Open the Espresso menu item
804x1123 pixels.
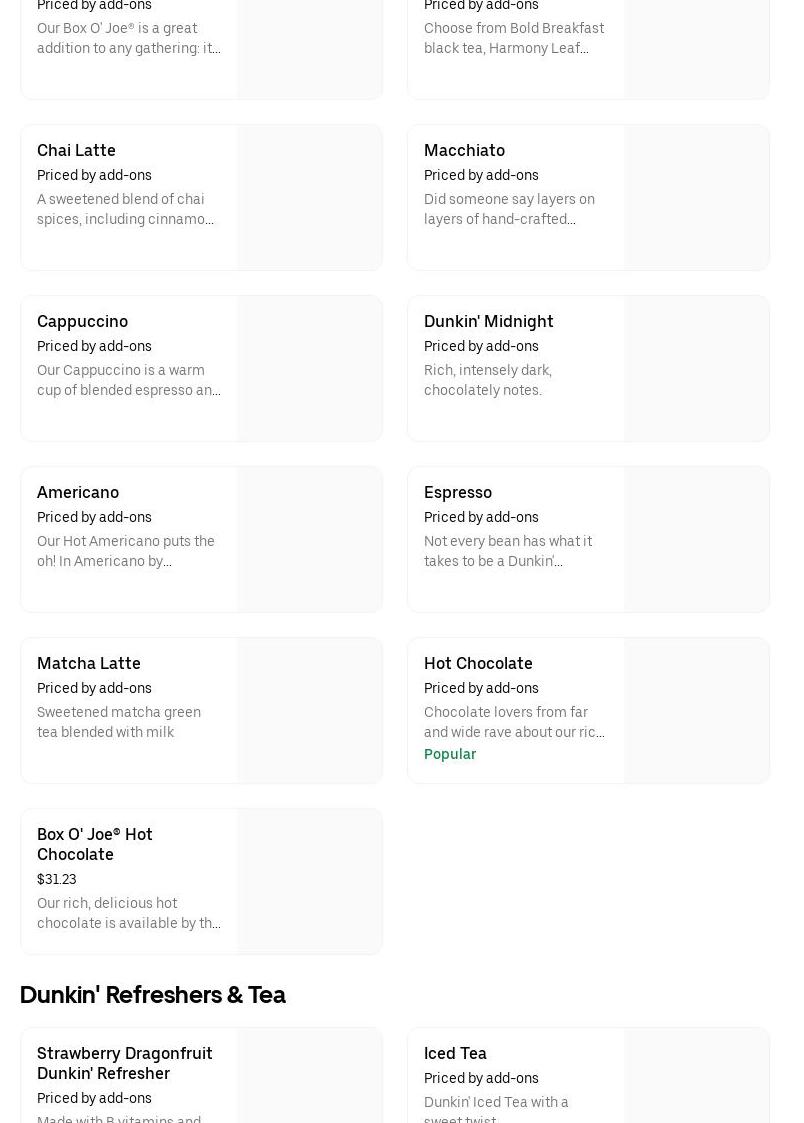(458, 492)
